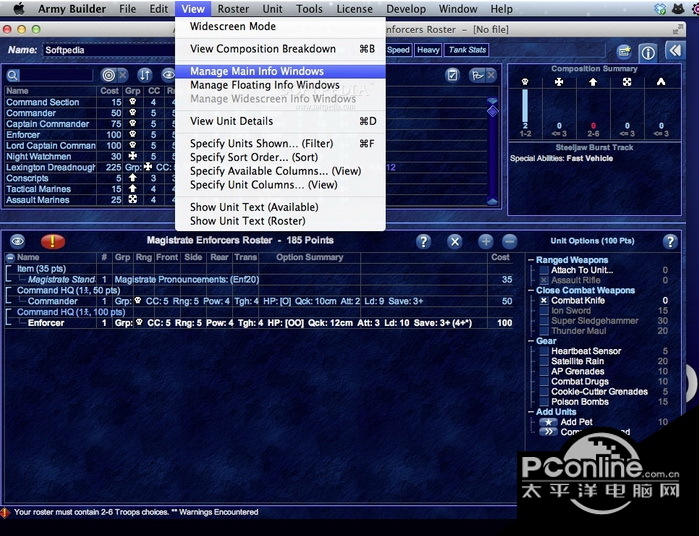Enable the Thunder Maul checkbox
The width and height of the screenshot is (699, 536).
(x=544, y=331)
